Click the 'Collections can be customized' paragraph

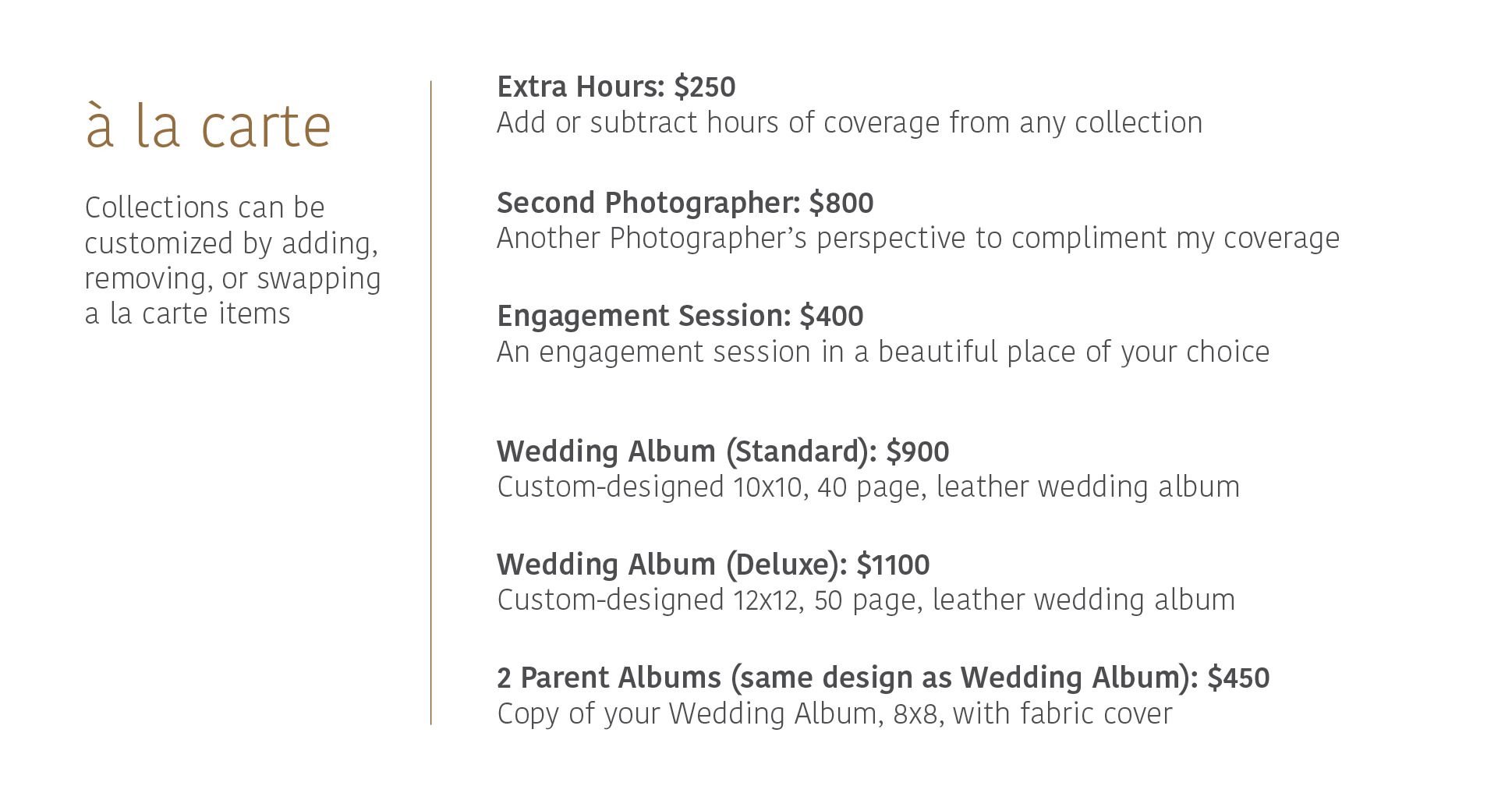point(232,260)
